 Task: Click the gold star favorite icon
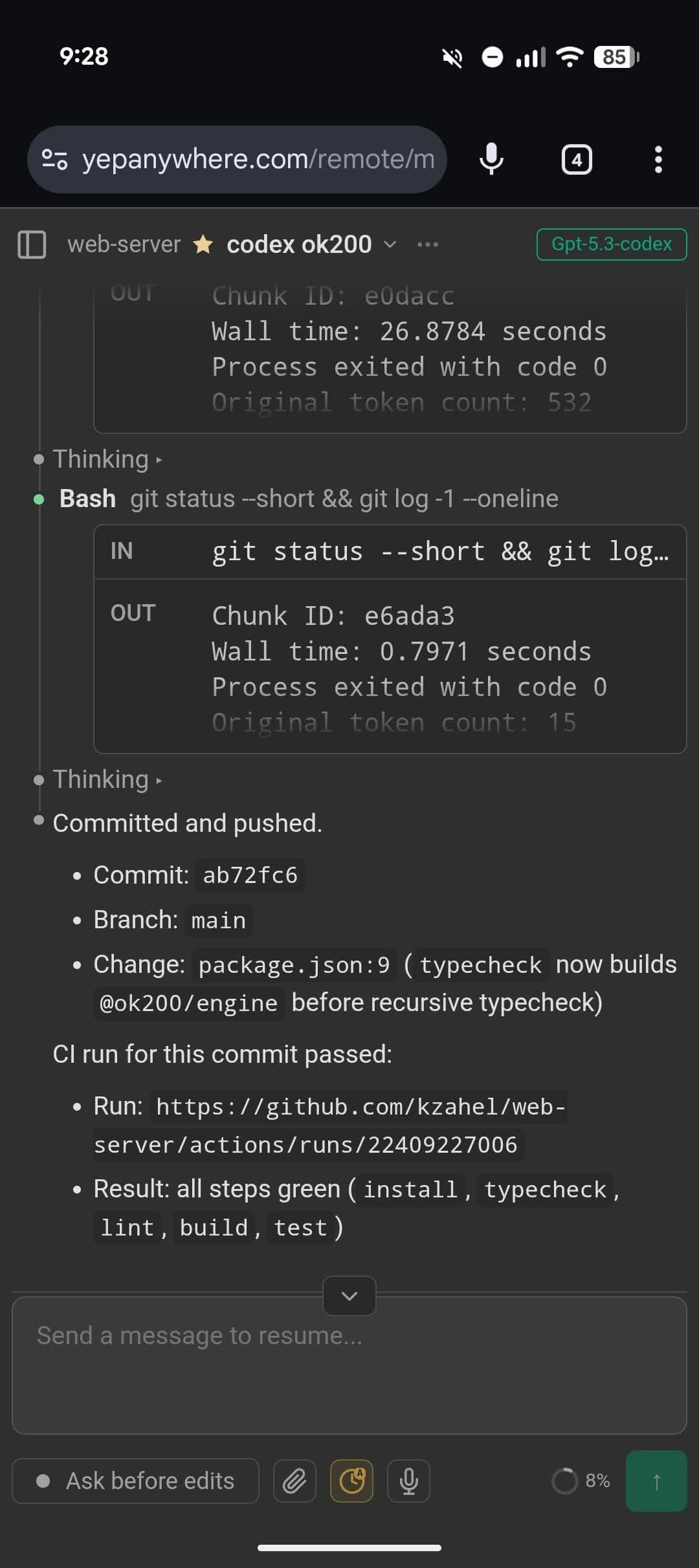tap(203, 245)
